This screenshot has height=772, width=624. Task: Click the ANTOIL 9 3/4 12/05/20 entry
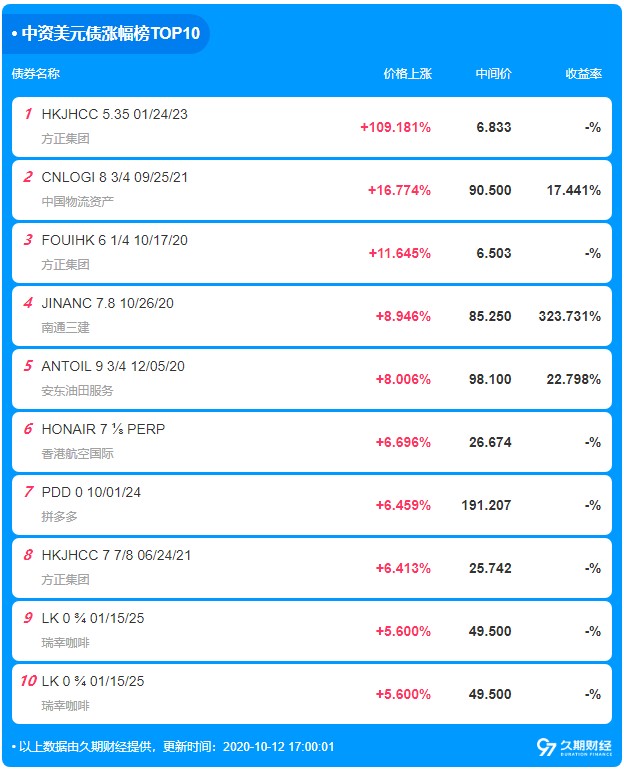pos(312,379)
